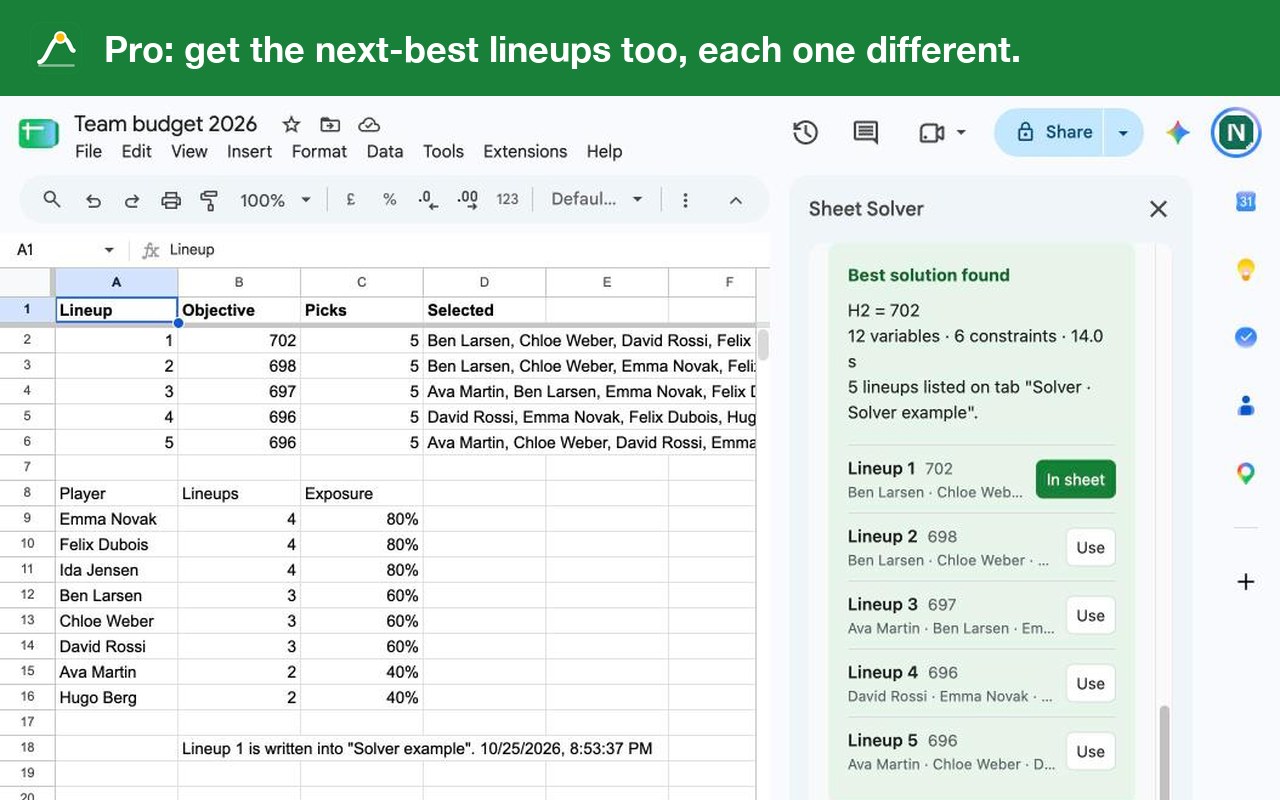This screenshot has height=800, width=1280.
Task: Star the Team budget 2026 document
Action: point(291,124)
